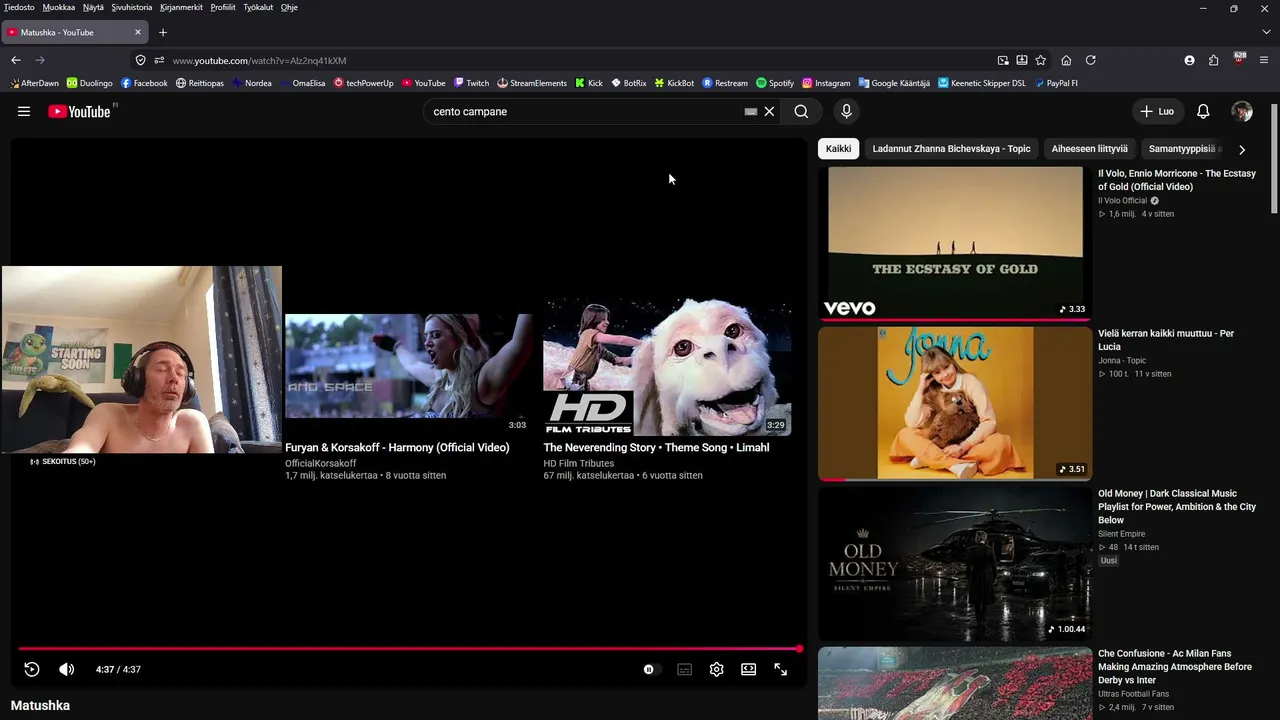The height and width of the screenshot is (720, 1280).
Task: Click the Firefox back arrow
Action: tap(16, 60)
